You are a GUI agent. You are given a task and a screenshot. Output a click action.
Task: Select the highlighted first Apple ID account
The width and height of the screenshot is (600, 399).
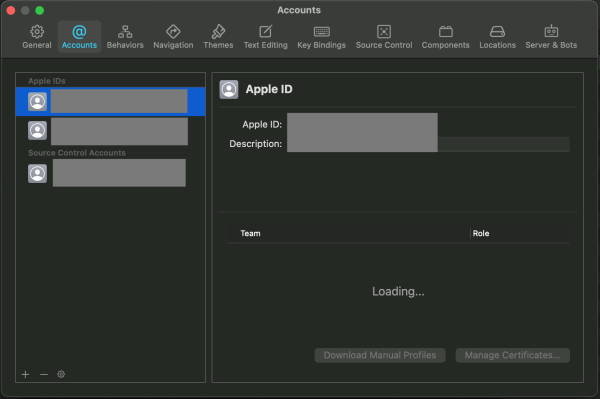coord(111,101)
